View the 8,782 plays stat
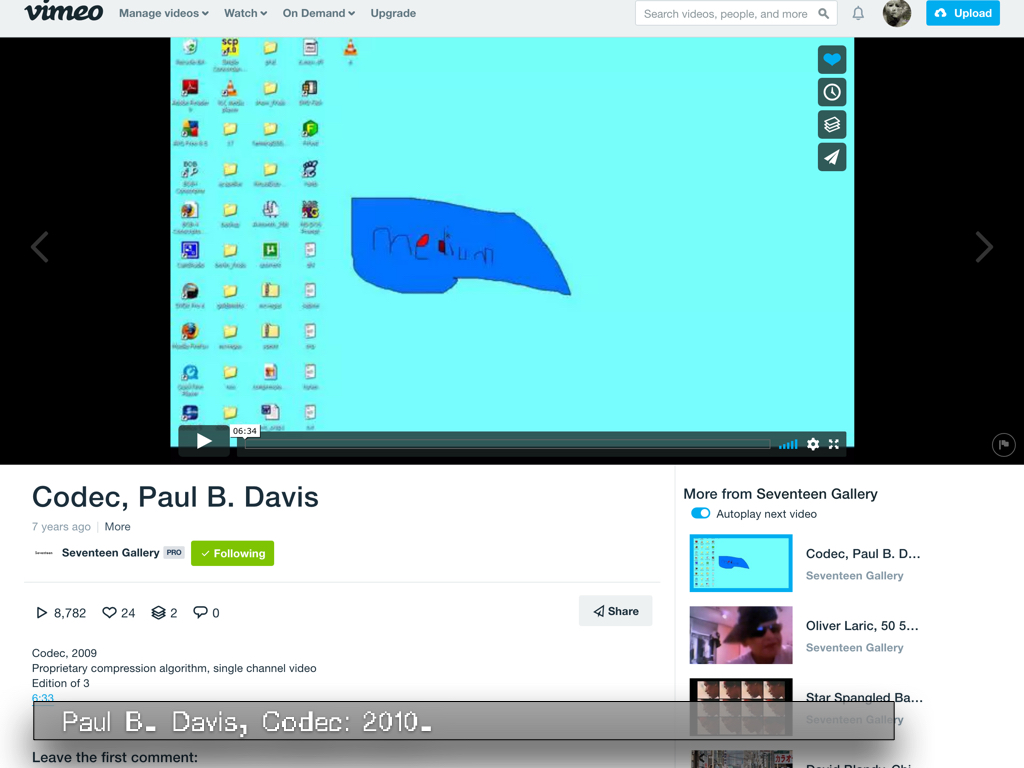 click(x=61, y=613)
